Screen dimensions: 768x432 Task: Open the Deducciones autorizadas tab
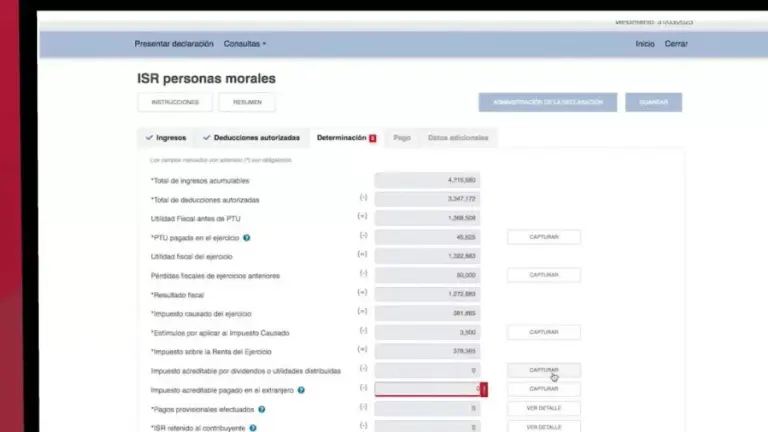click(x=250, y=138)
